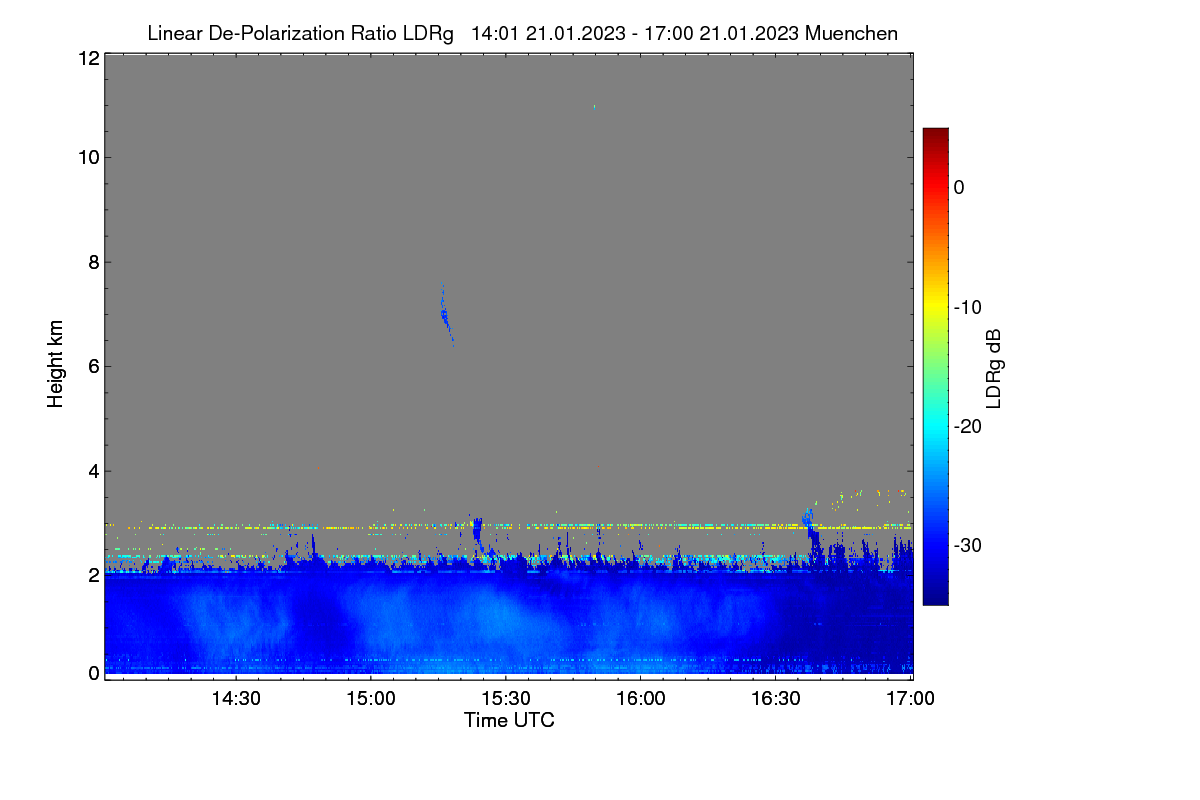This screenshot has width=1200, height=800.
Task: Click the height tick label '6'
Action: (x=93, y=366)
